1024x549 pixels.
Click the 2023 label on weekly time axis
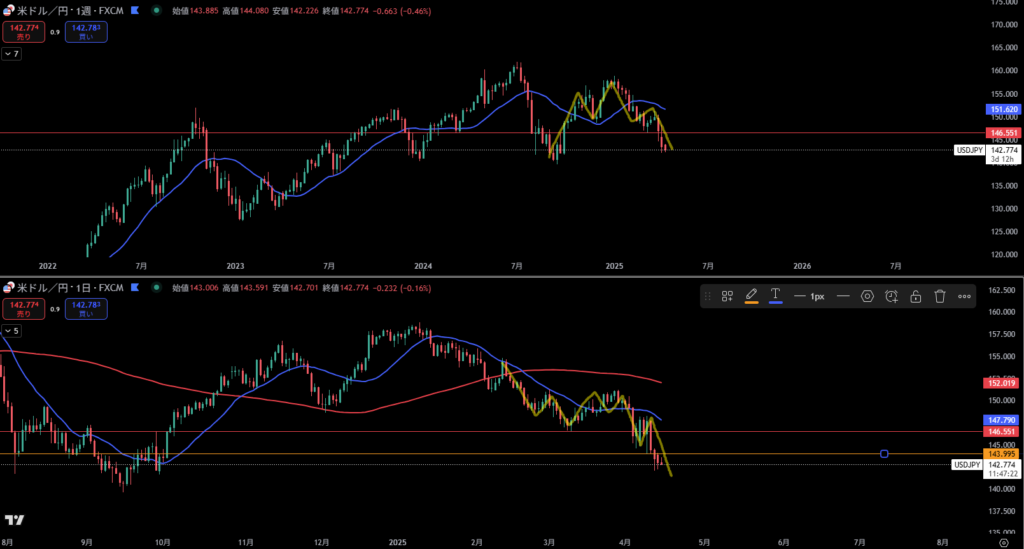pos(235,266)
